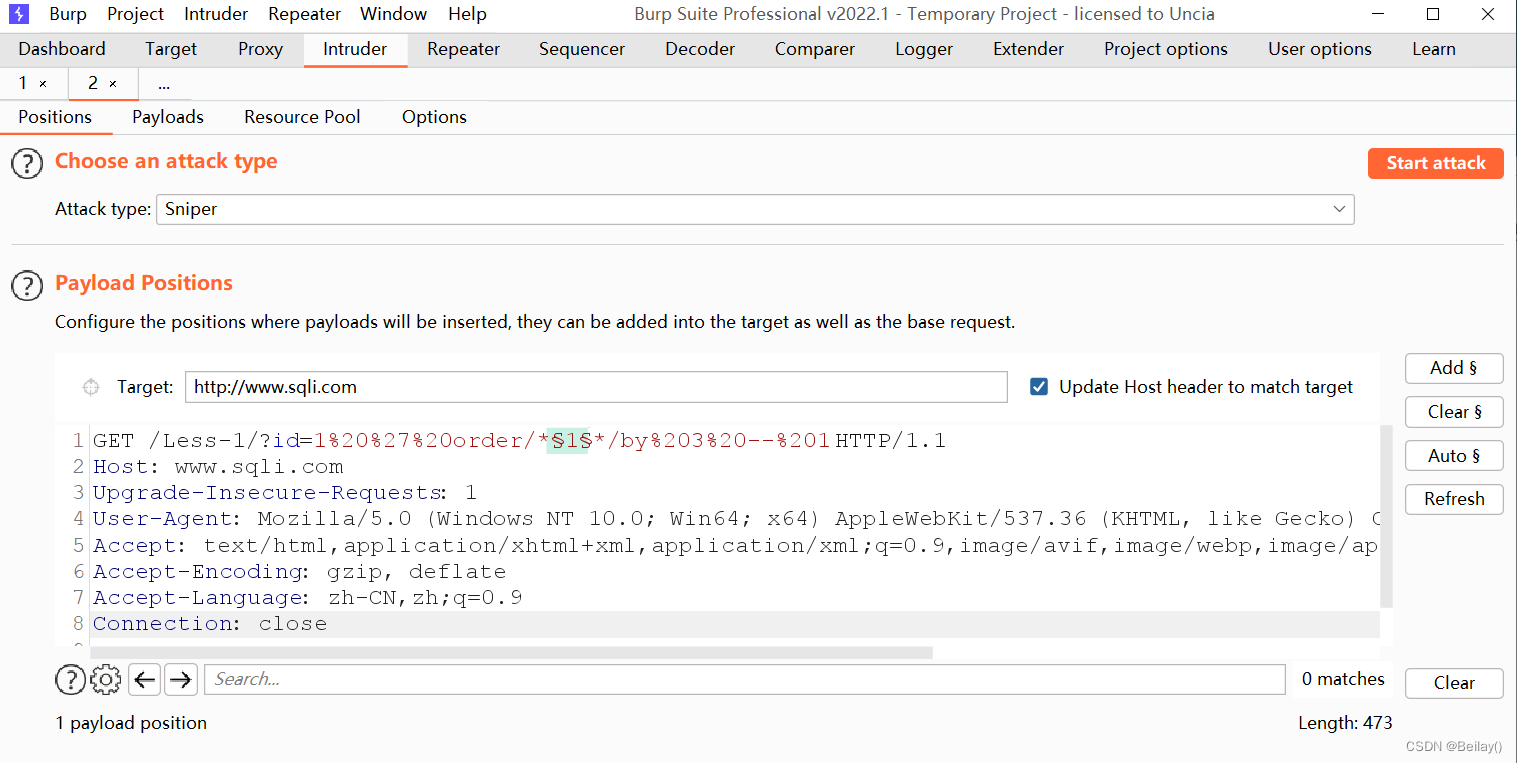Open help for Payload Positions section
The height and width of the screenshot is (763, 1517).
coord(27,286)
